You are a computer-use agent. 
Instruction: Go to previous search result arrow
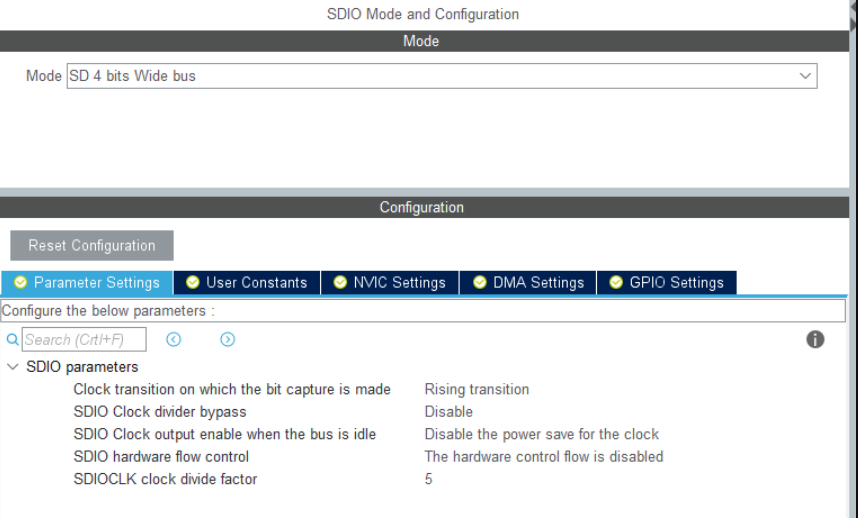tap(174, 340)
